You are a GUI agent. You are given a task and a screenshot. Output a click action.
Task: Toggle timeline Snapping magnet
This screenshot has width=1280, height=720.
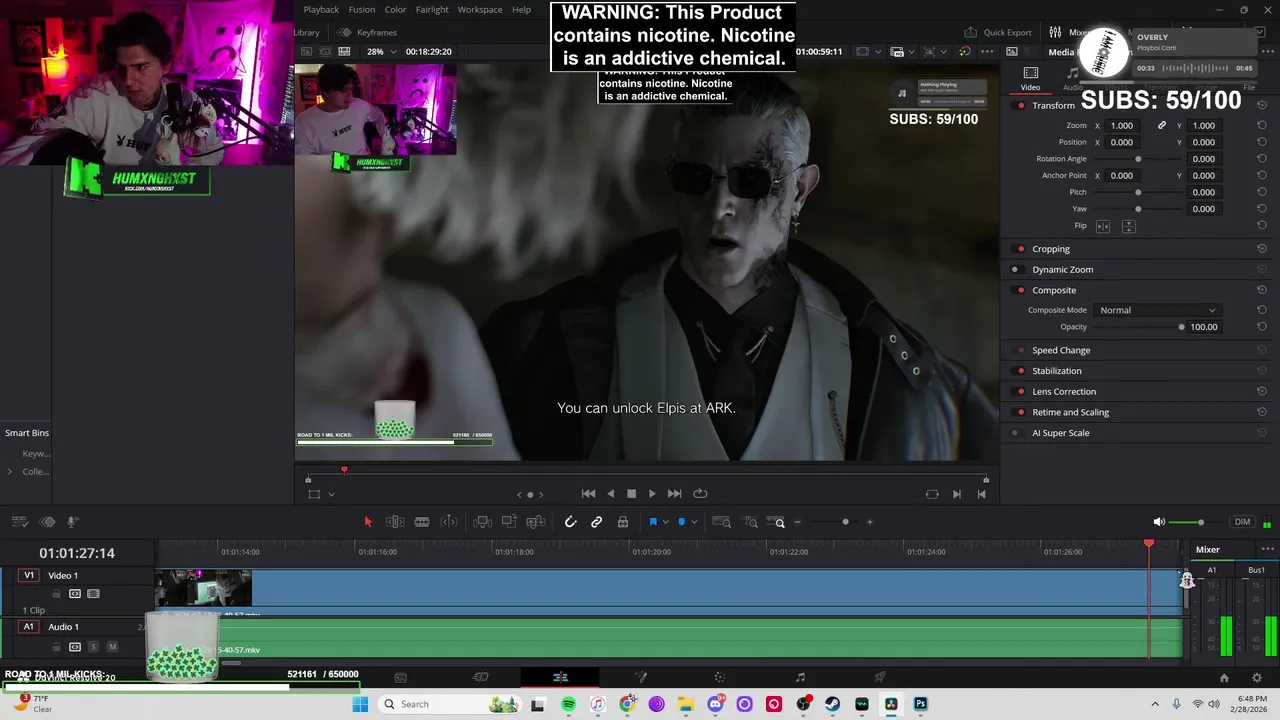[570, 522]
